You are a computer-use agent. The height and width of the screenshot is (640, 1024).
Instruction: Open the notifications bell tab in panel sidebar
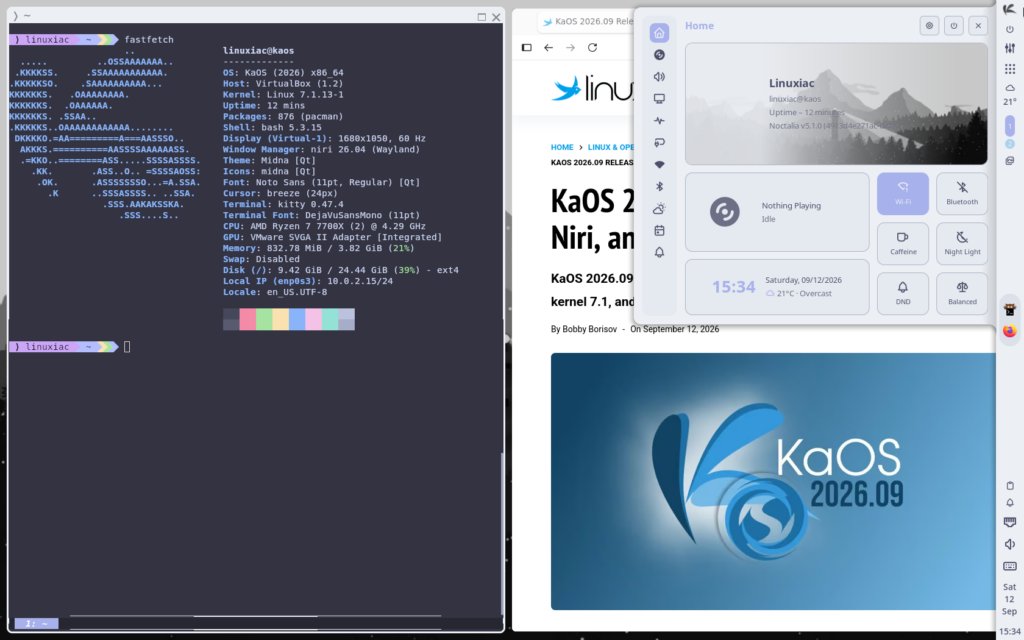(x=659, y=253)
